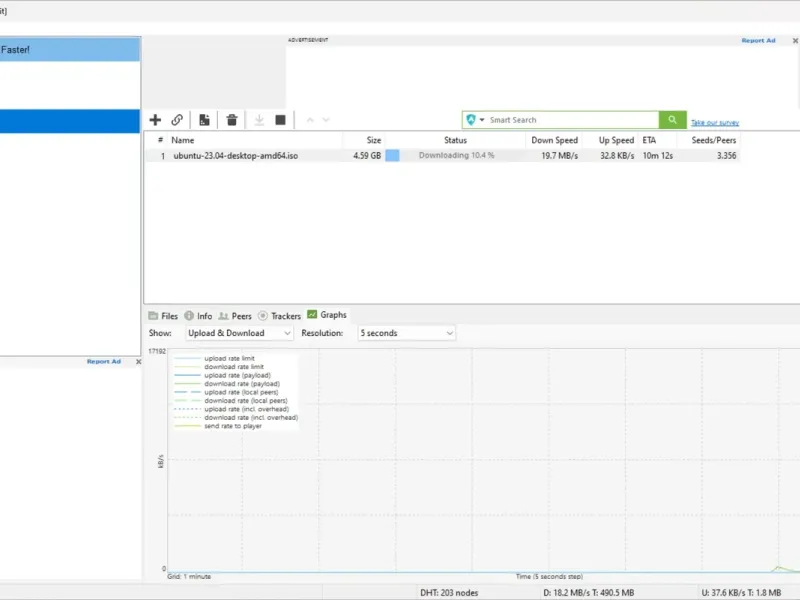Sort torrents by # queue column
Image resolution: width=800 pixels, height=600 pixels.
160,140
